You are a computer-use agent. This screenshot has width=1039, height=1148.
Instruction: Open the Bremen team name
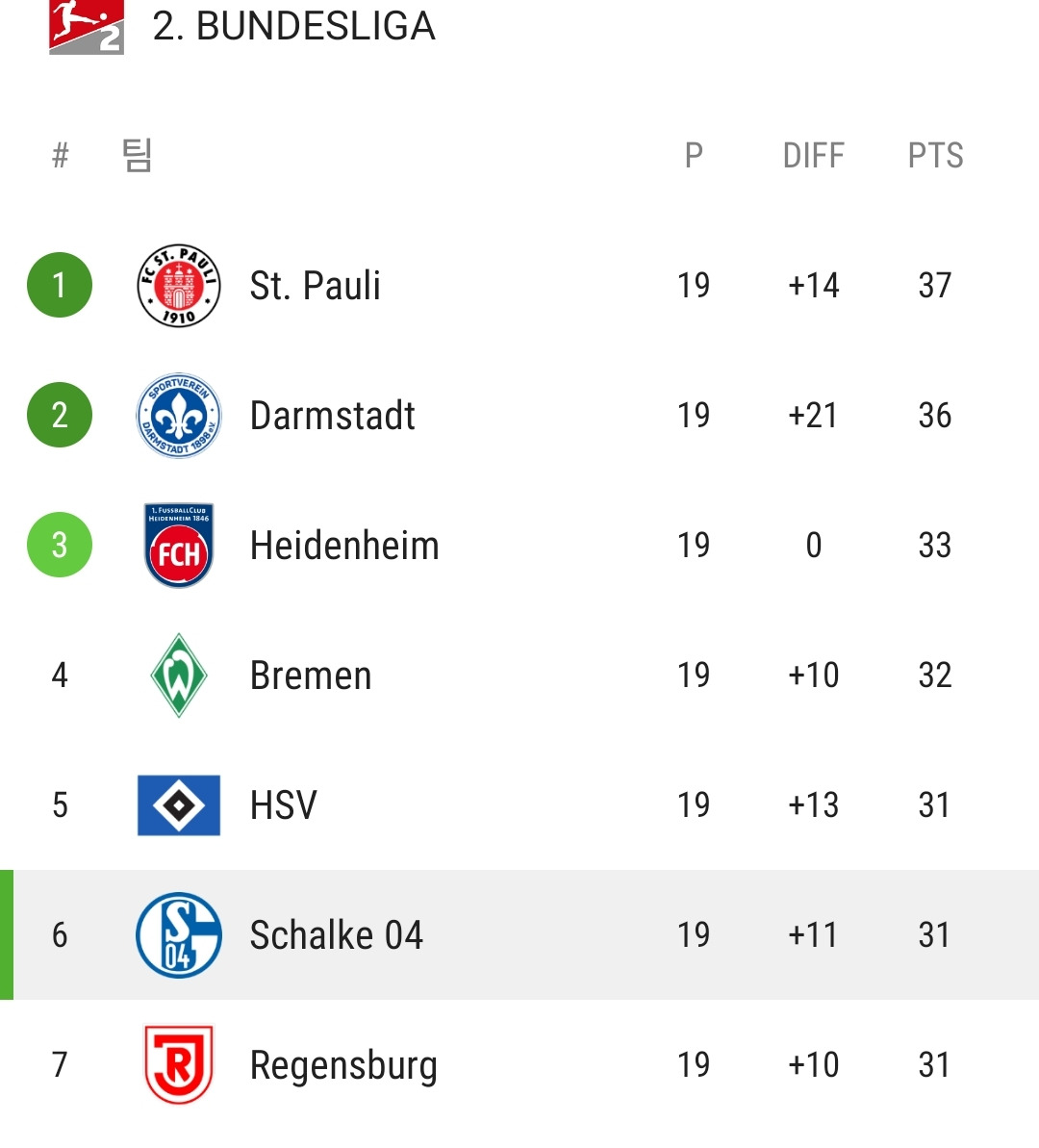(x=311, y=675)
